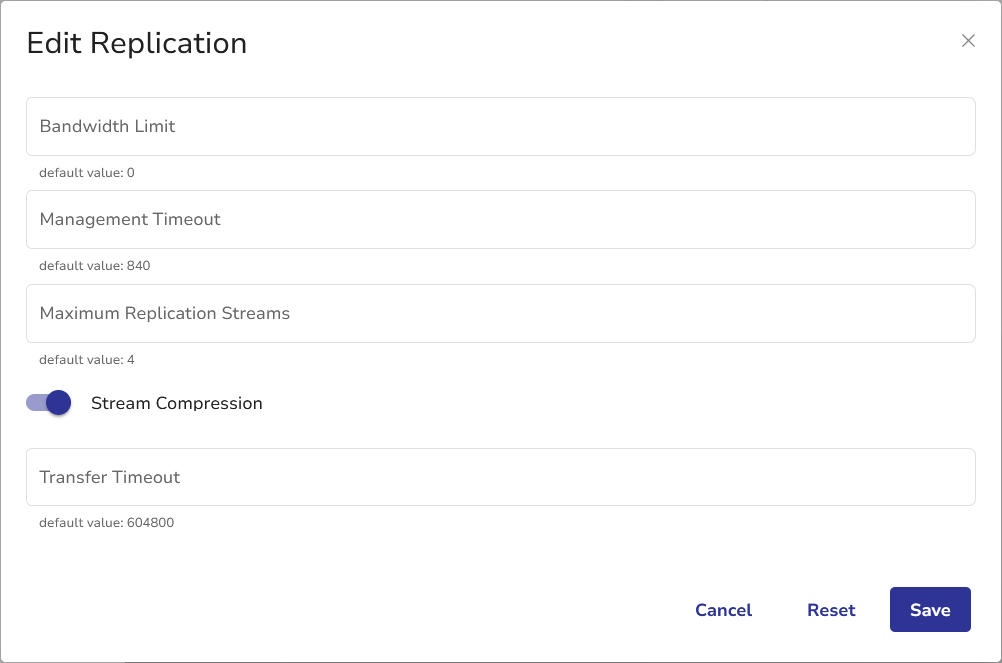Image resolution: width=1002 pixels, height=663 pixels.
Task: Click the Edit Replication dialog title
Action: (x=137, y=43)
